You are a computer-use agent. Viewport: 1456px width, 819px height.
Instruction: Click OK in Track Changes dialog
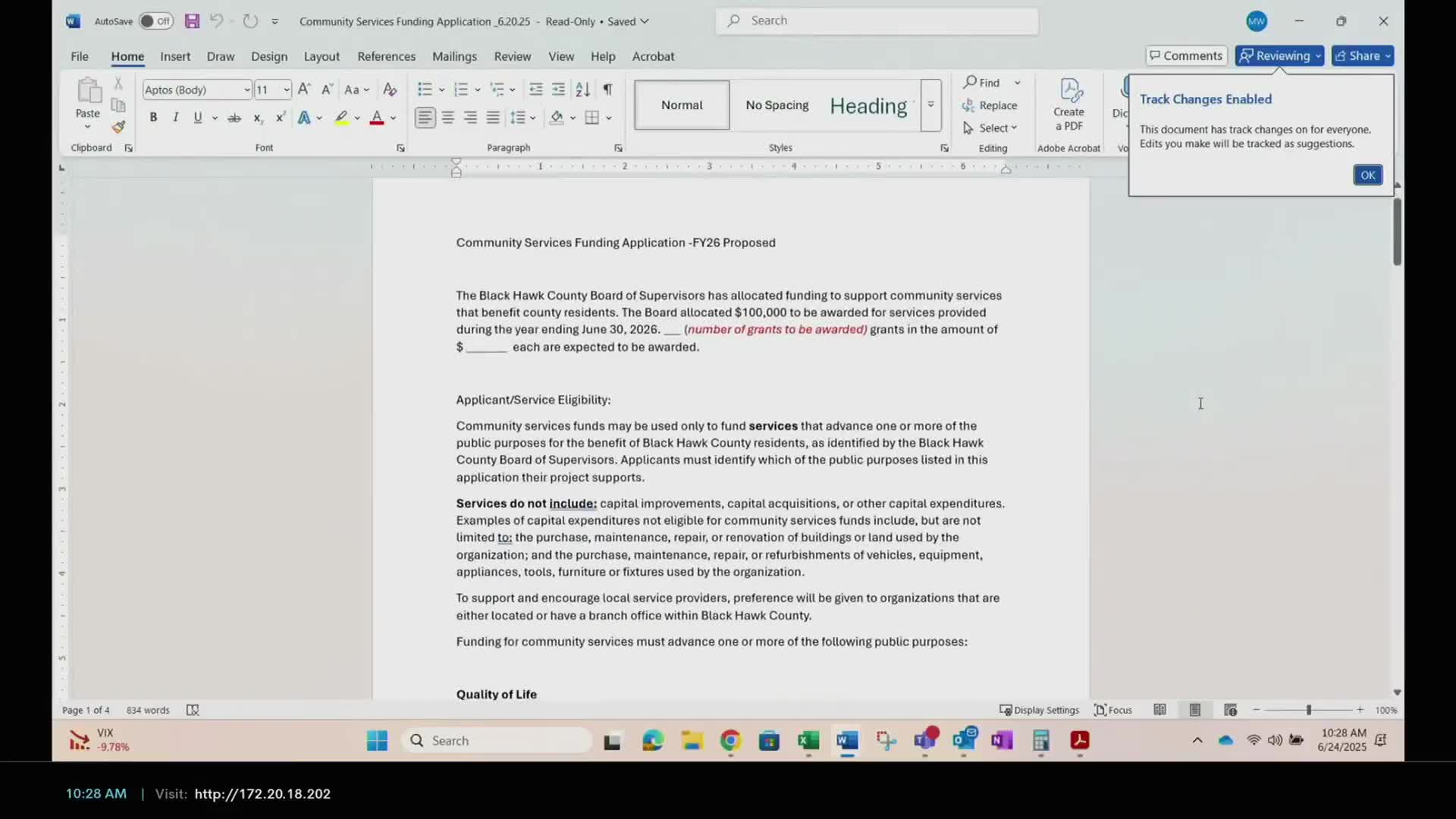[1367, 175]
